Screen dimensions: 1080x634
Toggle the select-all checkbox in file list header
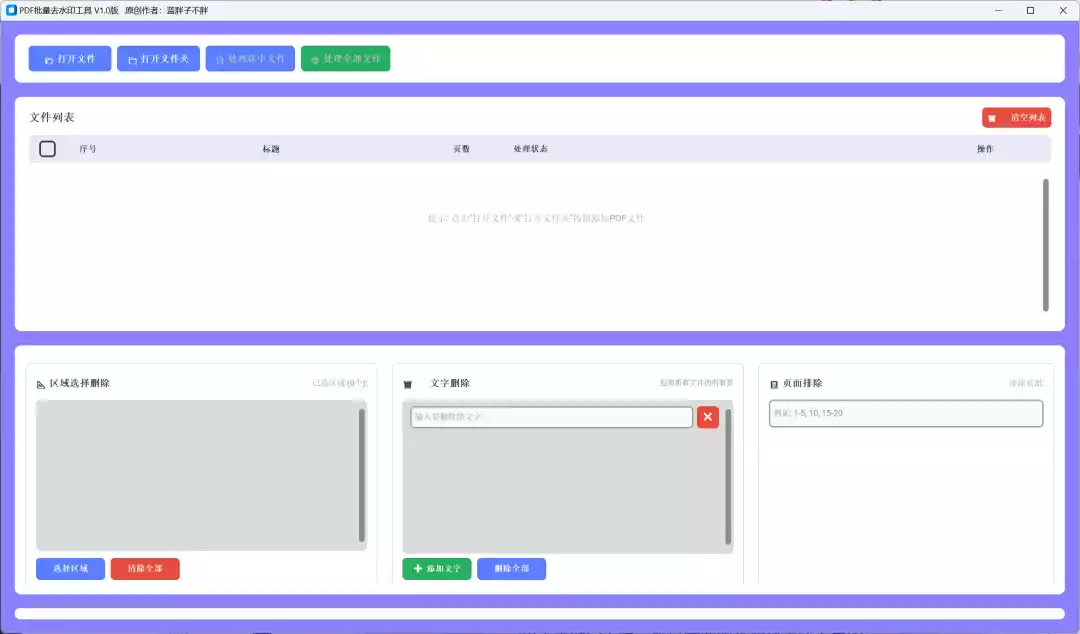click(x=46, y=148)
